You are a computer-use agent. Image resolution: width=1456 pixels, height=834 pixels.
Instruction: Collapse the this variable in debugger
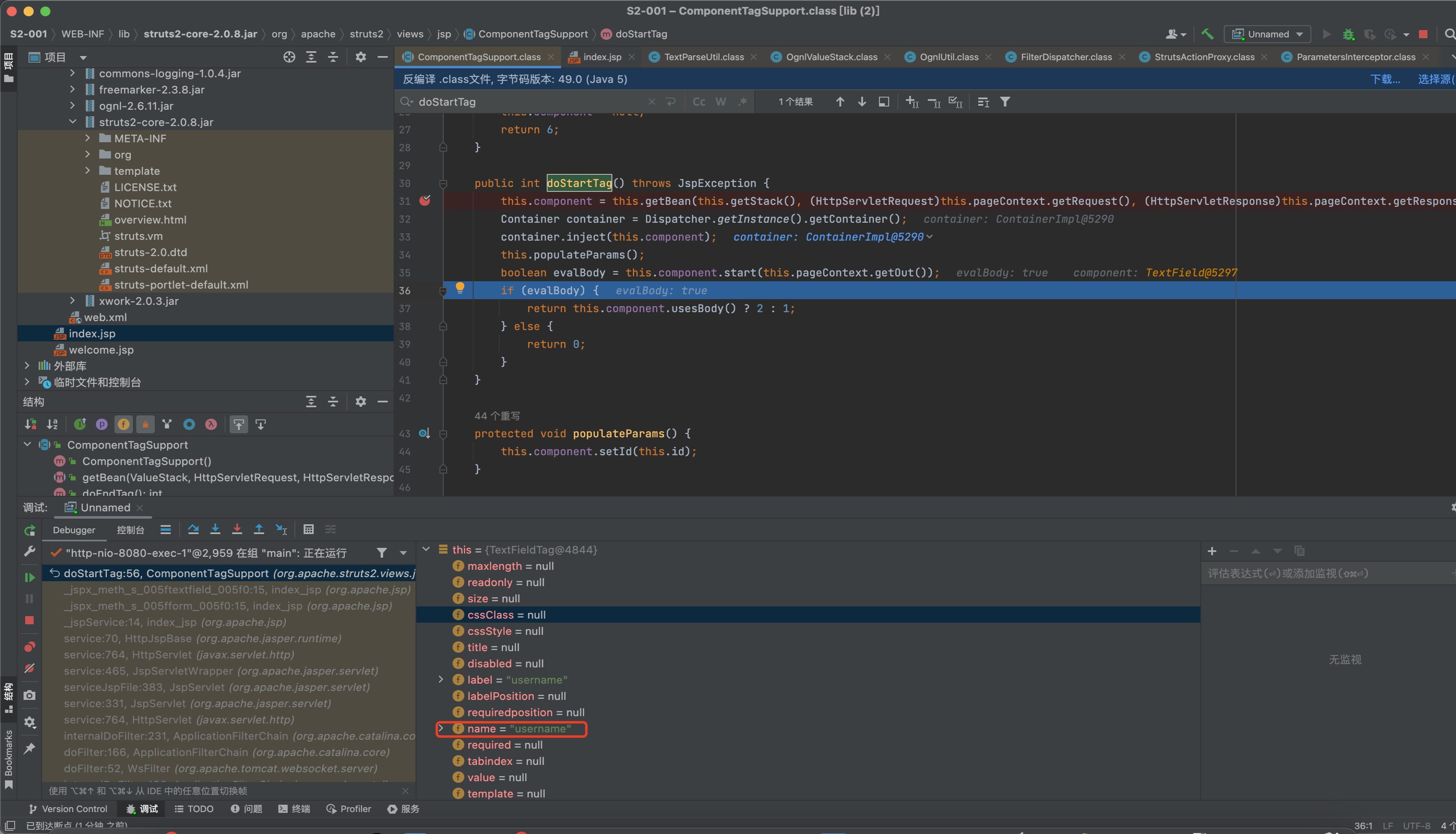(426, 549)
